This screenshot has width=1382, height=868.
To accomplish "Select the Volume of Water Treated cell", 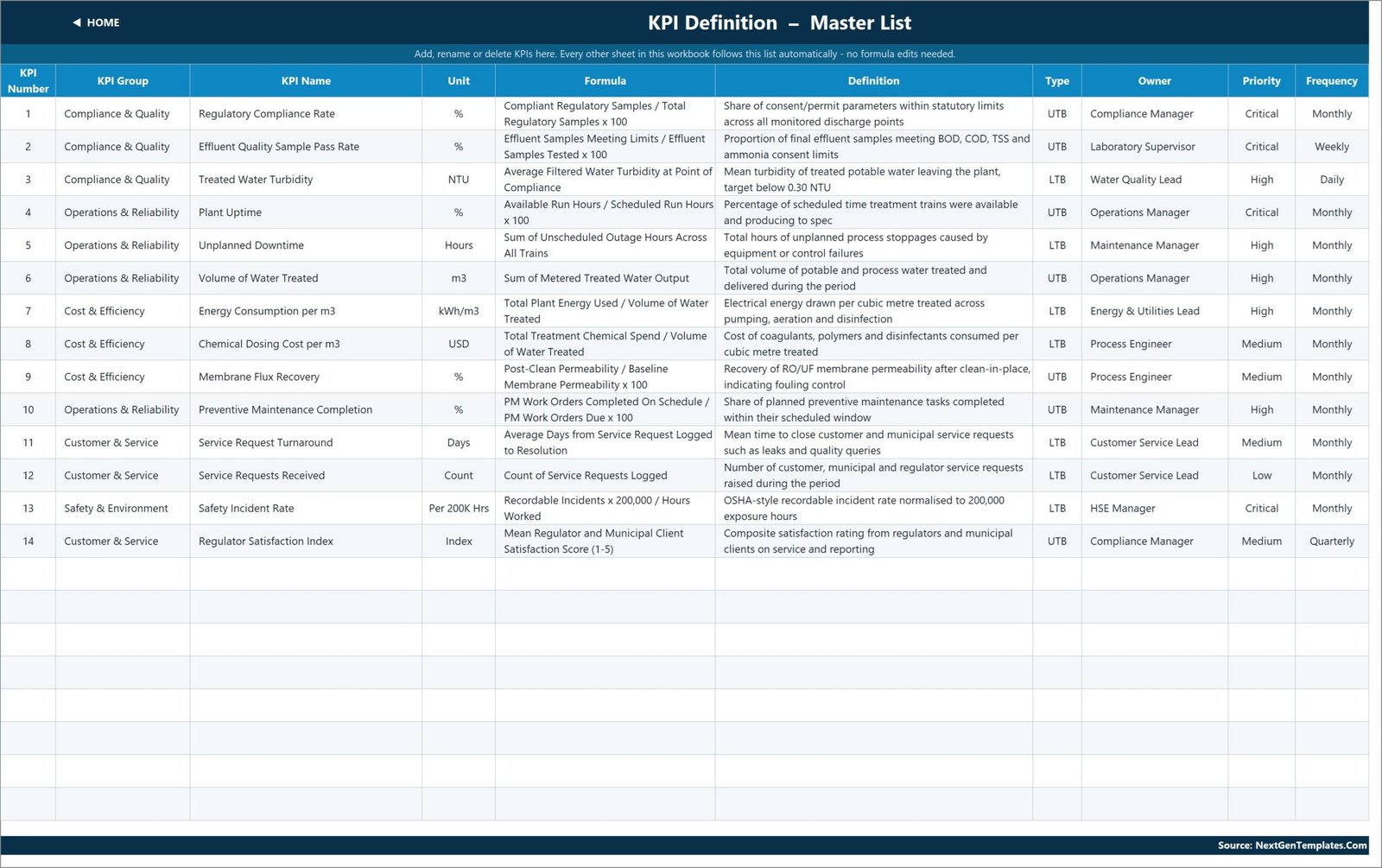I will pyautogui.click(x=306, y=278).
